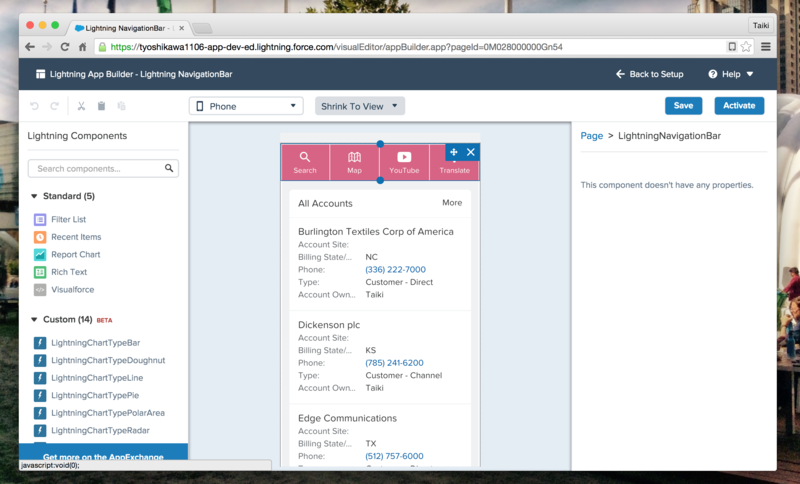This screenshot has width=800, height=484.
Task: Click the LightningChartTypeLine lightning icon
Action: pyautogui.click(x=40, y=378)
